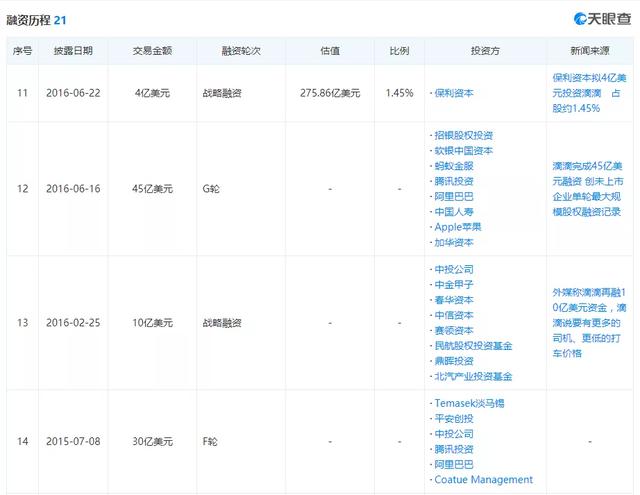Open investor link Coatue Management
The height and width of the screenshot is (495, 640).
(484, 479)
